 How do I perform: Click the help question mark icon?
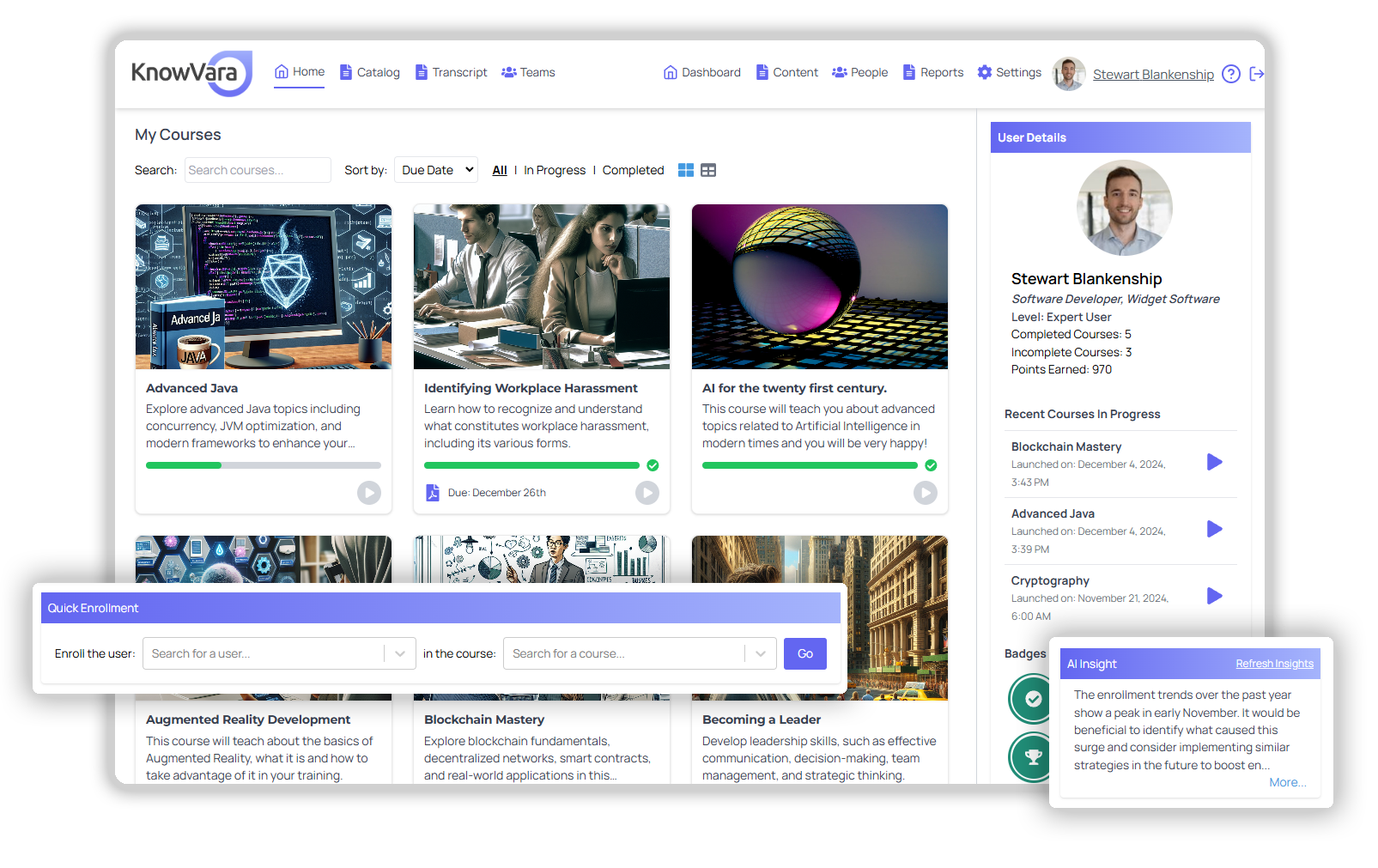(1230, 74)
